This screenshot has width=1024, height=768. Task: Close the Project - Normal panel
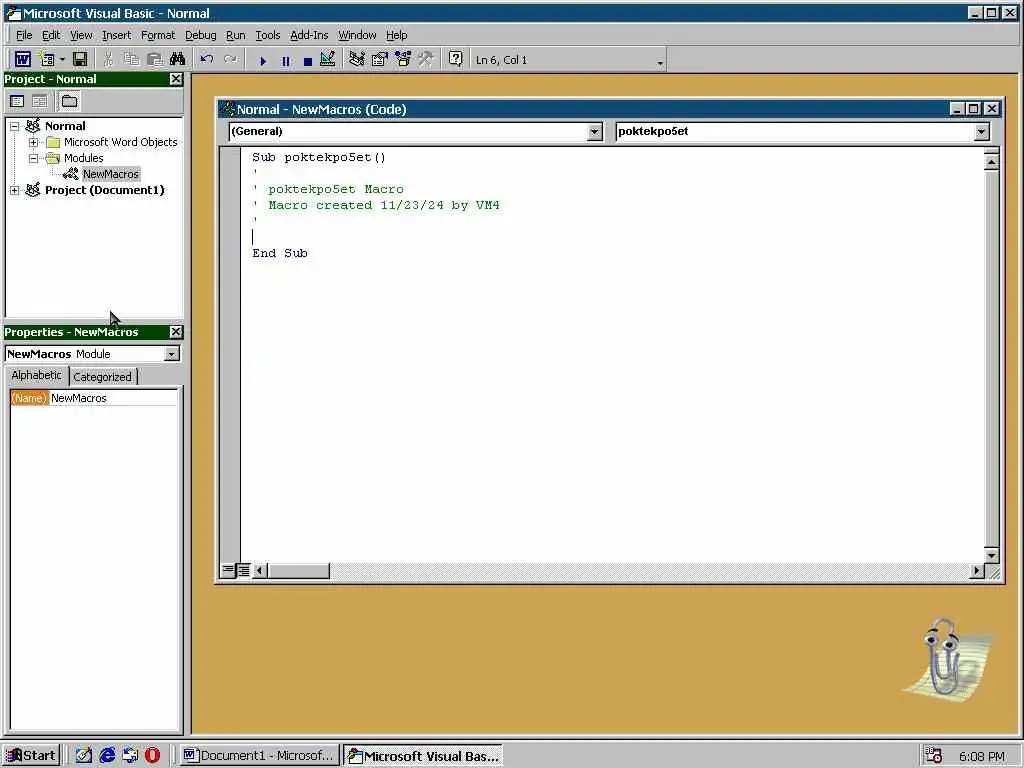pos(176,79)
